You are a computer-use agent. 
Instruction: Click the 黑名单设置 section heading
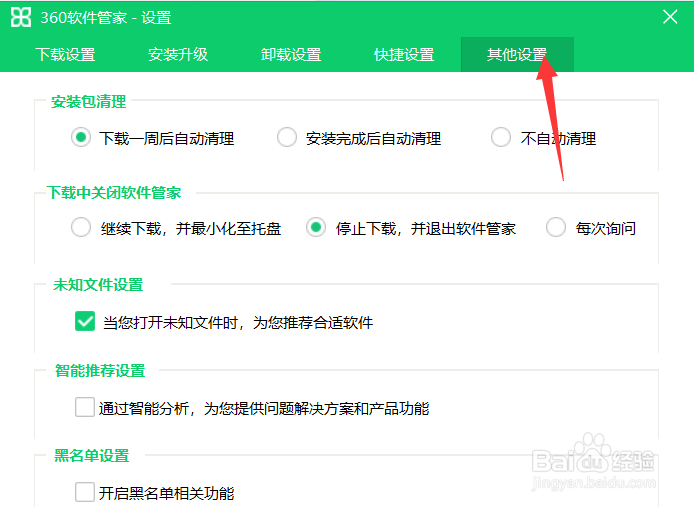point(92,456)
